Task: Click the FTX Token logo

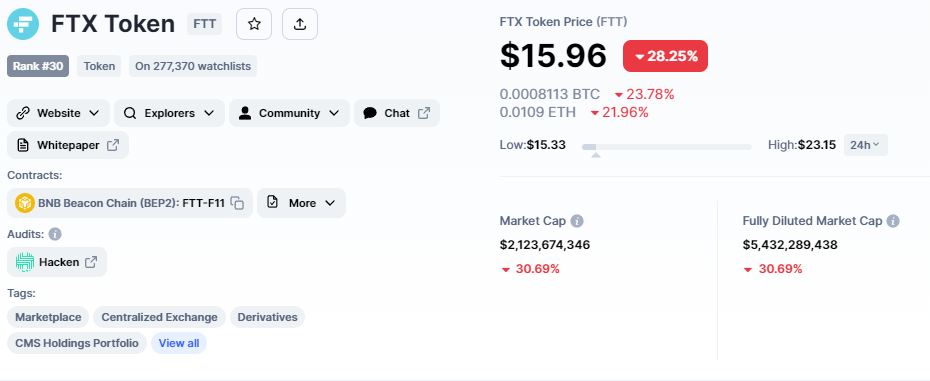Action: (x=23, y=24)
